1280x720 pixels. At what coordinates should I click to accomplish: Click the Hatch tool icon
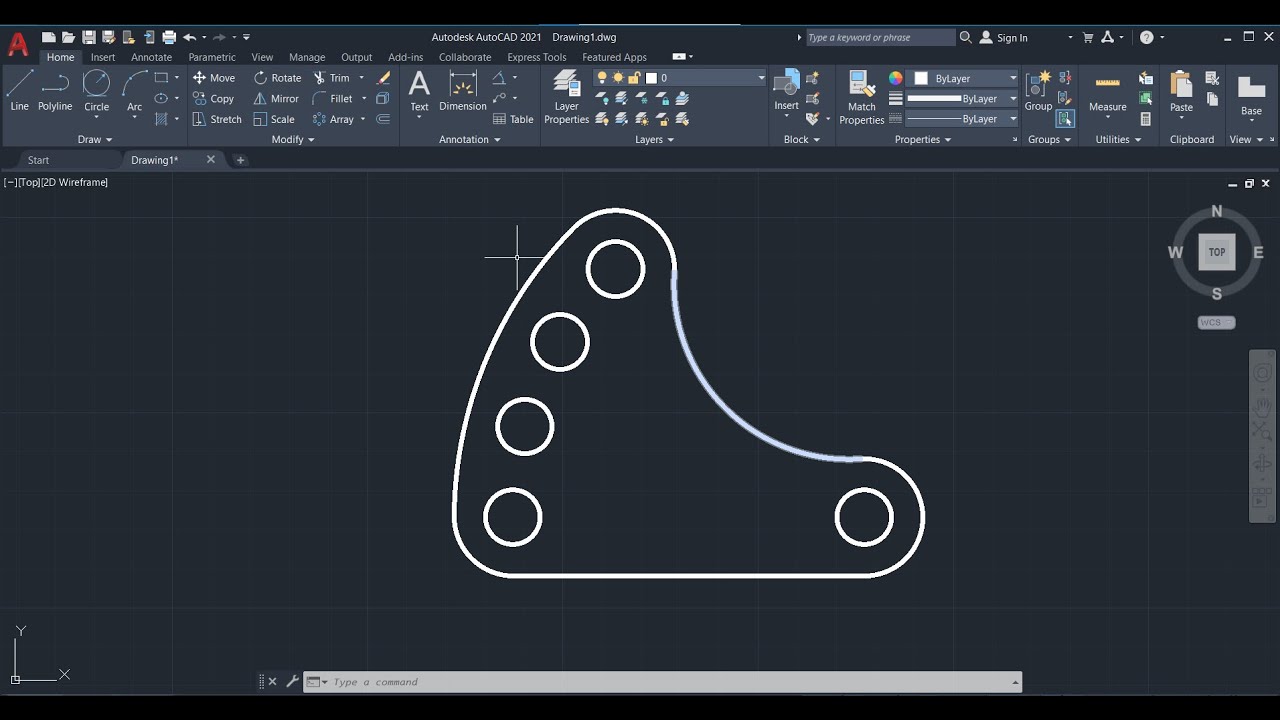[x=161, y=119]
